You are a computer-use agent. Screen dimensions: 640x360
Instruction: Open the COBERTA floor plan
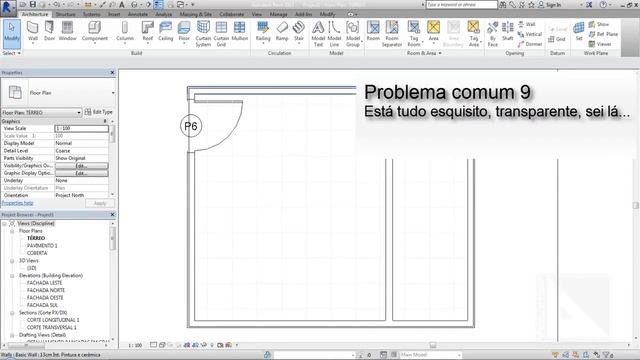37,253
